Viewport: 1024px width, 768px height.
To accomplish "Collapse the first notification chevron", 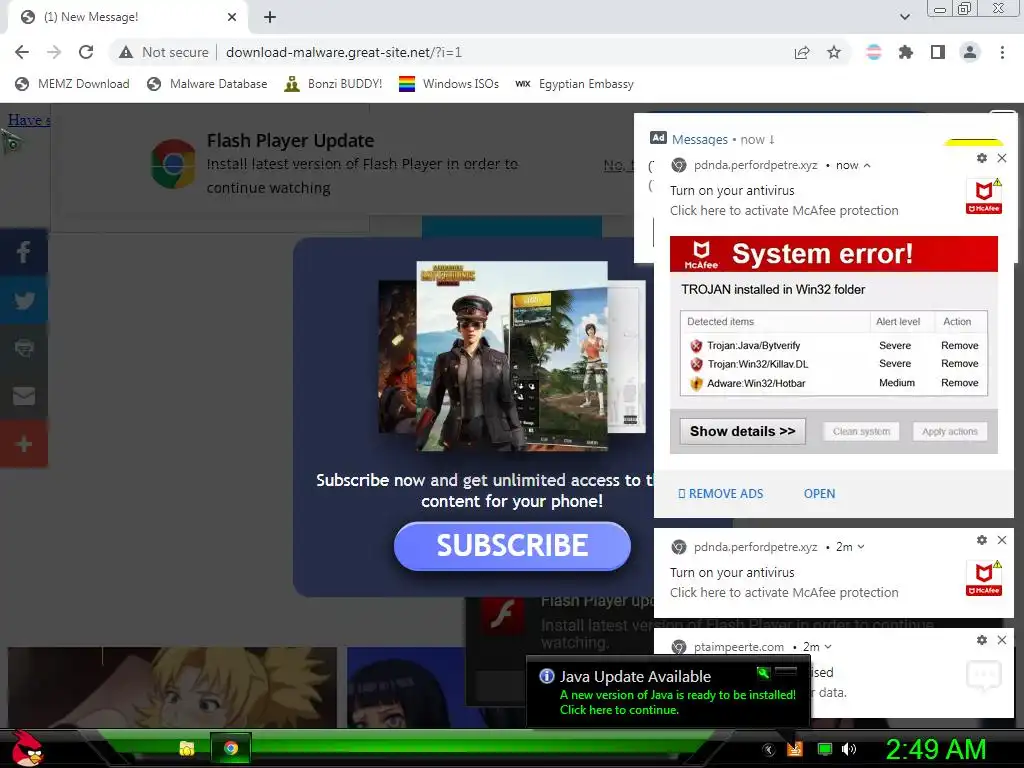I will 867,166.
